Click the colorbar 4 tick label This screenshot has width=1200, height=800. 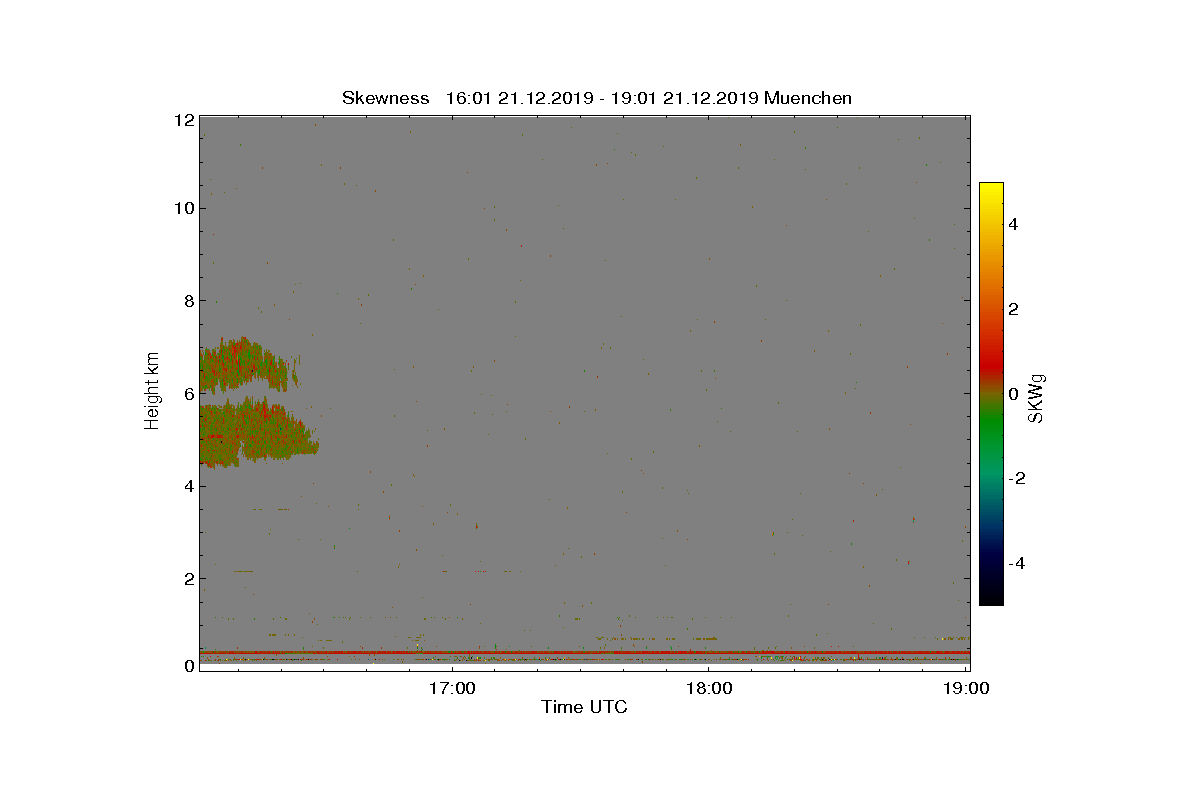[1013, 225]
